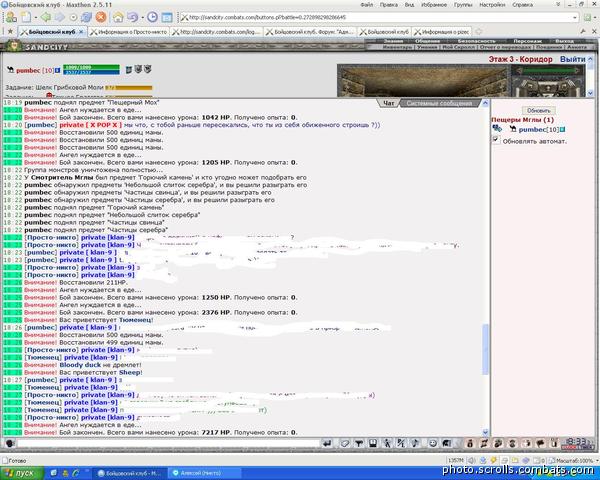The width and height of the screenshot is (600, 480).
Task: Expand the green icon dropdown right of address bar
Action: [x=595, y=18]
